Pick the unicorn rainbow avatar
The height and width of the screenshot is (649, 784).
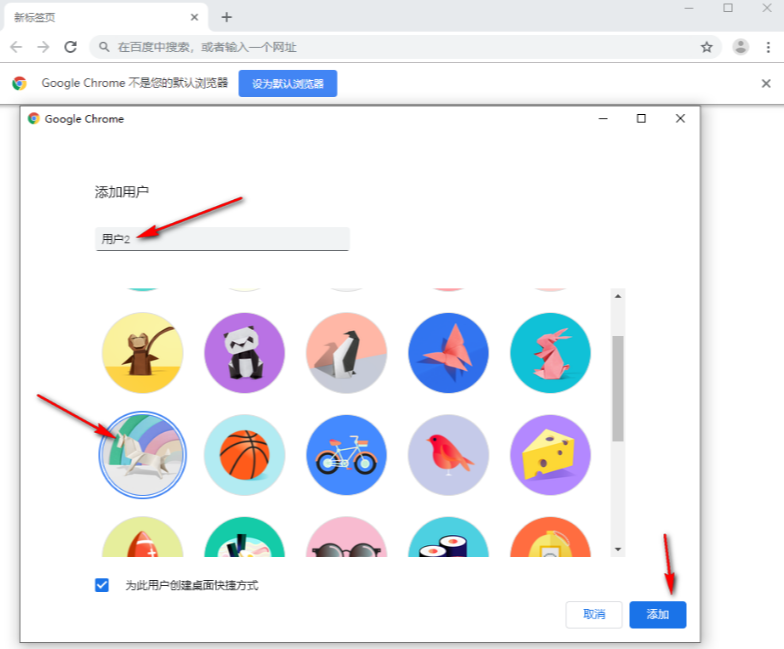click(142, 455)
